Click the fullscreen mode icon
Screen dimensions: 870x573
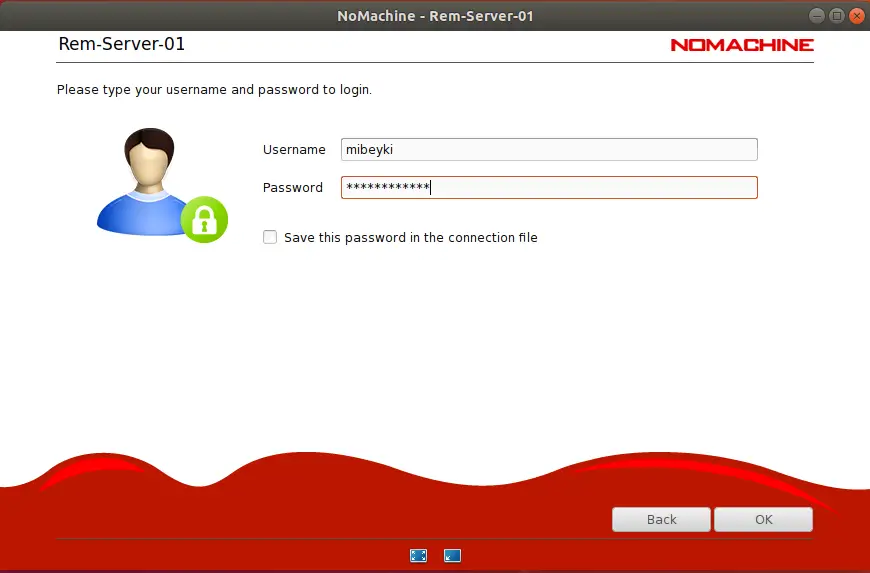click(x=418, y=555)
